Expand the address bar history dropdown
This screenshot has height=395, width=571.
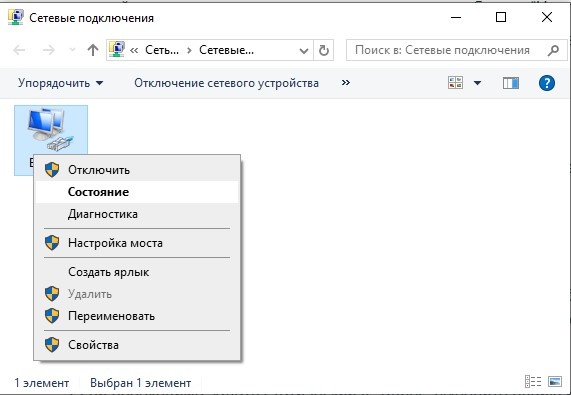coord(304,51)
